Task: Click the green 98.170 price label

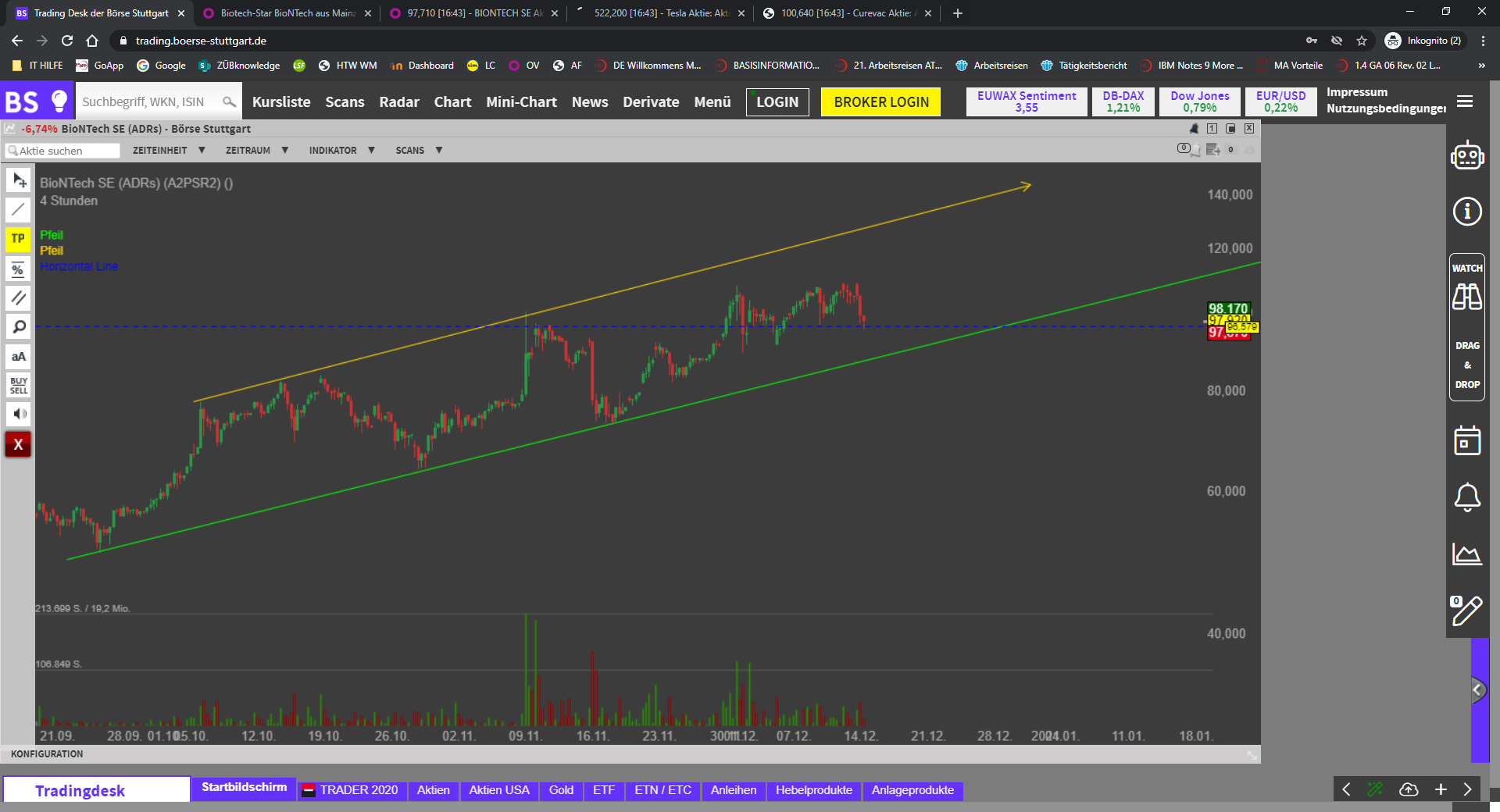Action: pos(1228,308)
